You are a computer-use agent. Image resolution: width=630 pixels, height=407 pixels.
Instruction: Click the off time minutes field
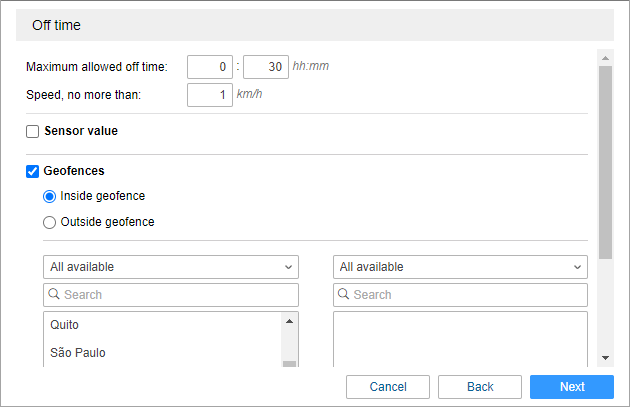(x=266, y=67)
